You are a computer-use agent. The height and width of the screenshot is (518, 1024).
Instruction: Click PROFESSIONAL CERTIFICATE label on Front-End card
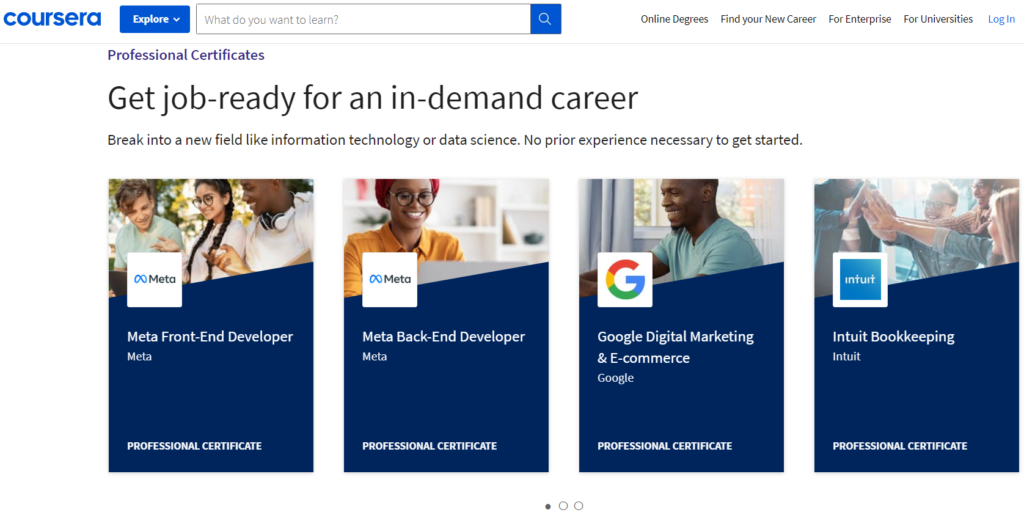coord(194,446)
